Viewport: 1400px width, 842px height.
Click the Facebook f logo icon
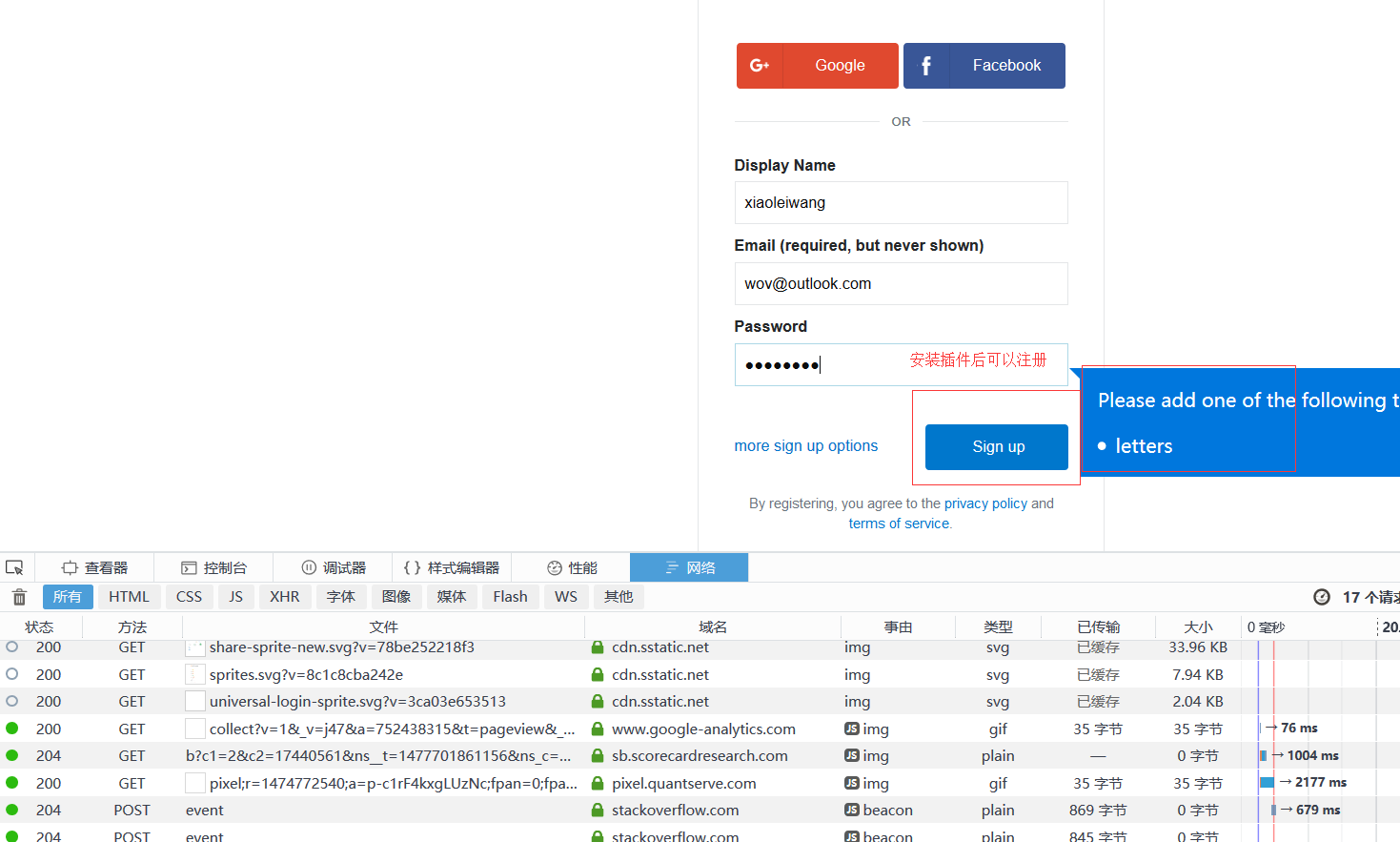point(926,66)
